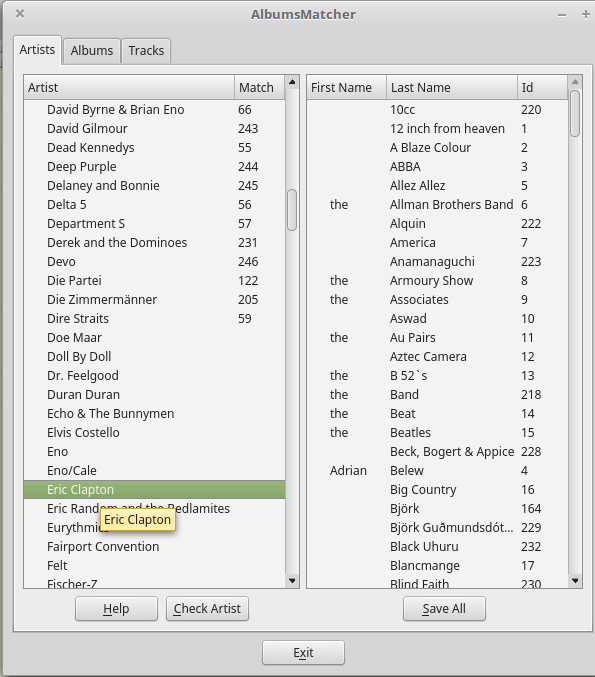Select Felt artist row

pos(155,566)
